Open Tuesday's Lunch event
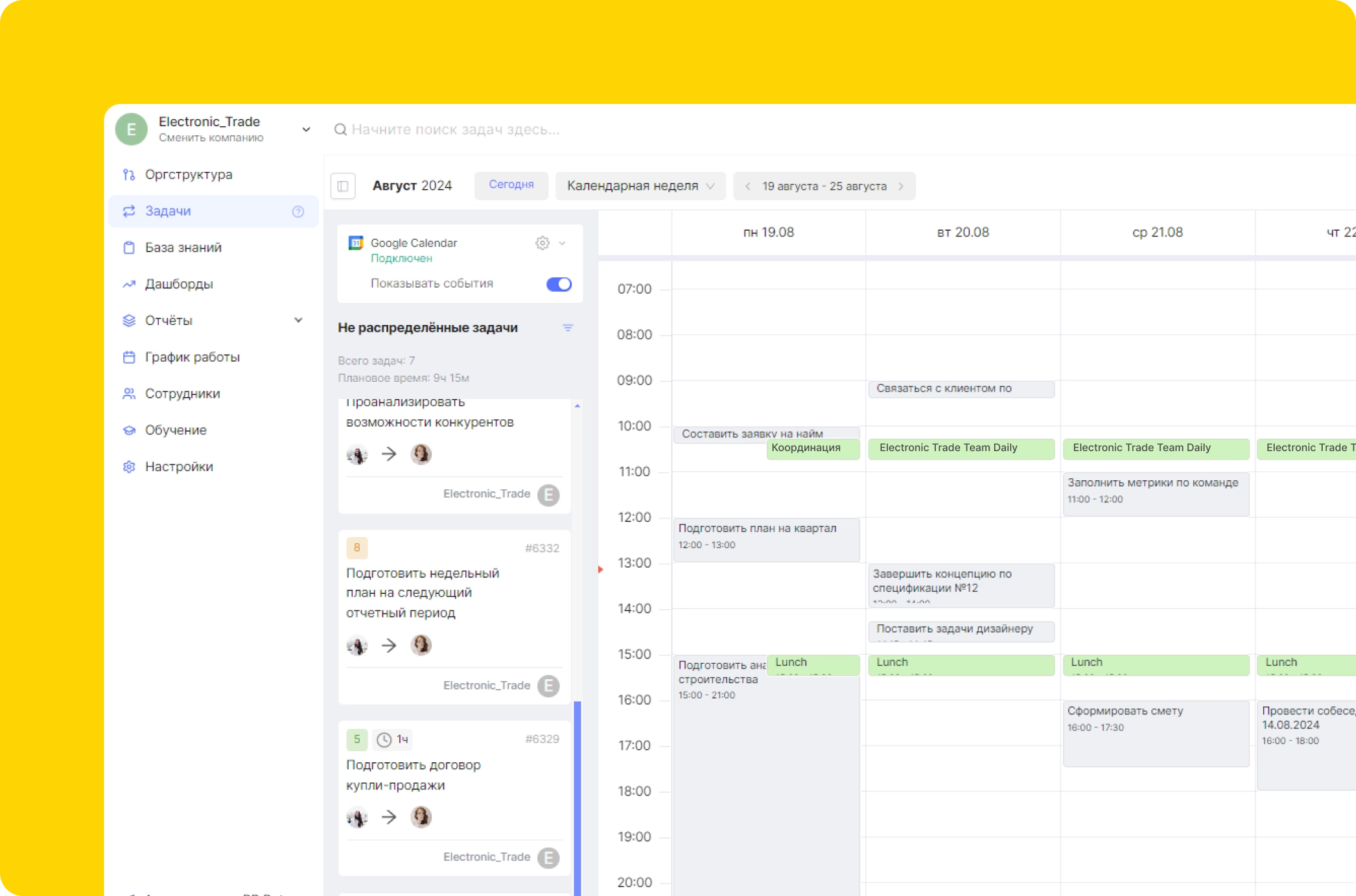This screenshot has width=1356, height=896. coord(961,665)
